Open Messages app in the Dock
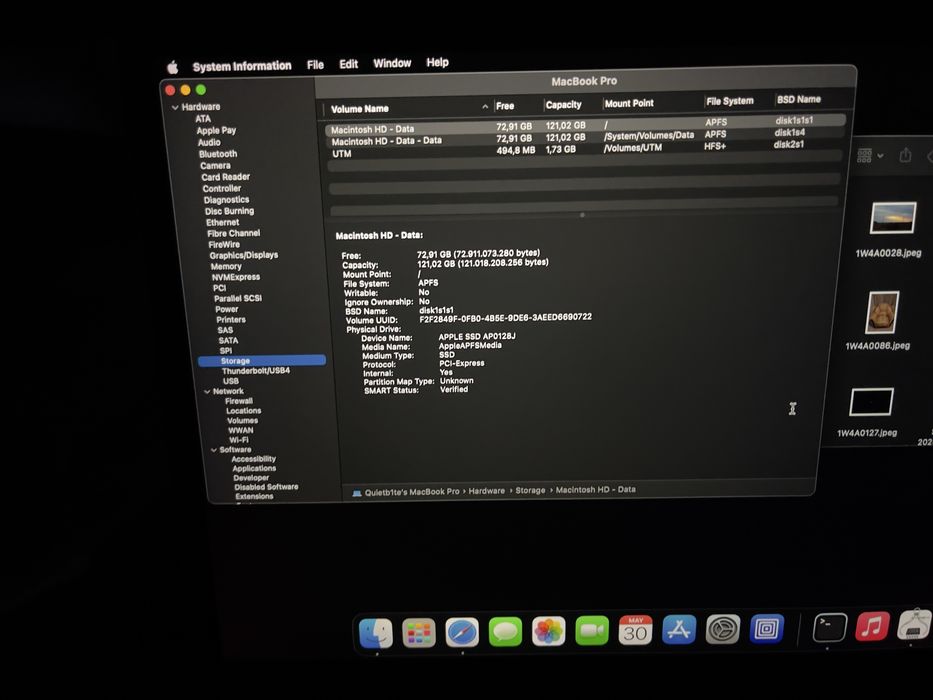This screenshot has height=700, width=933. pos(505,632)
